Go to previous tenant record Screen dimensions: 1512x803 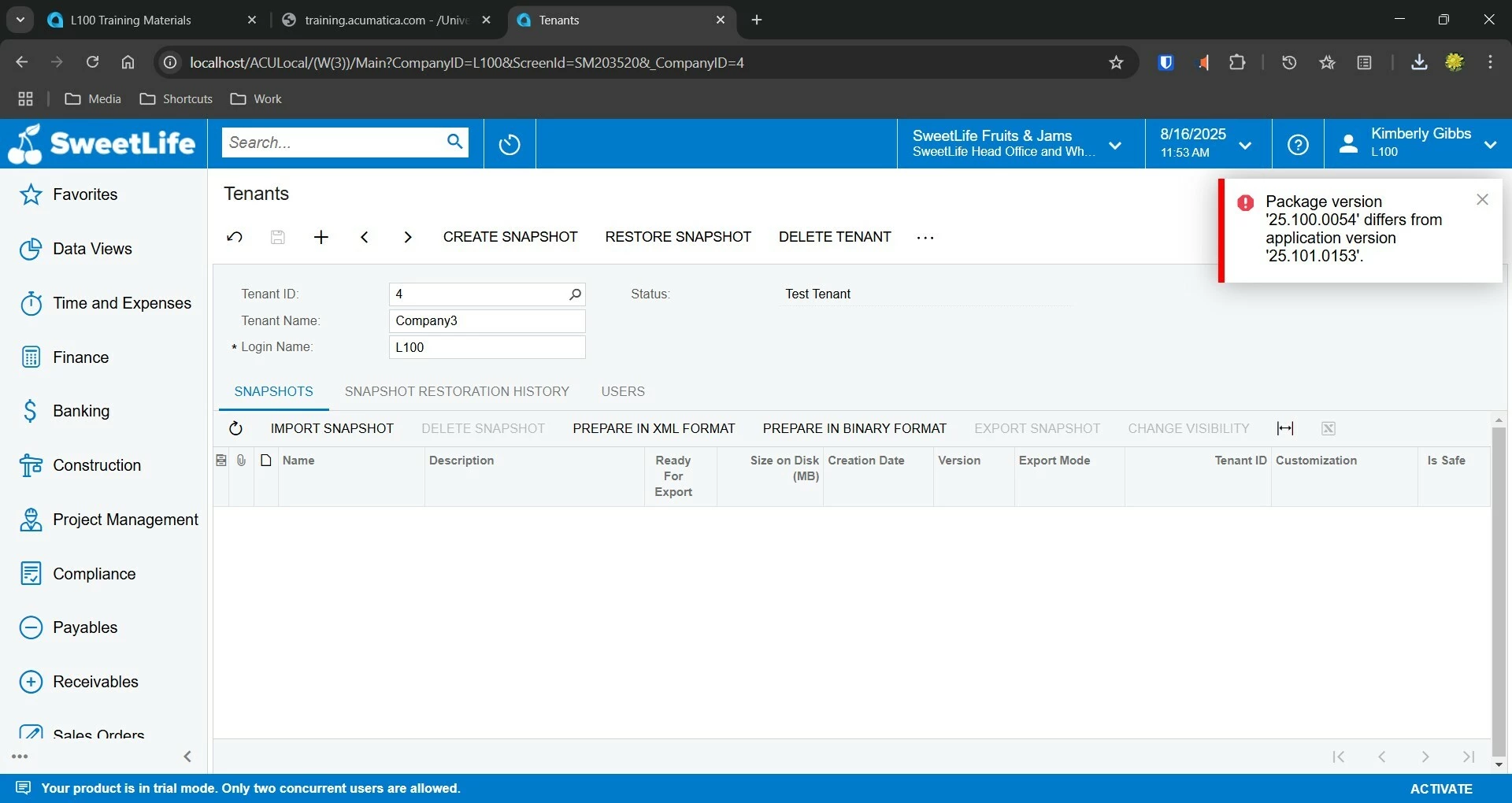point(364,237)
